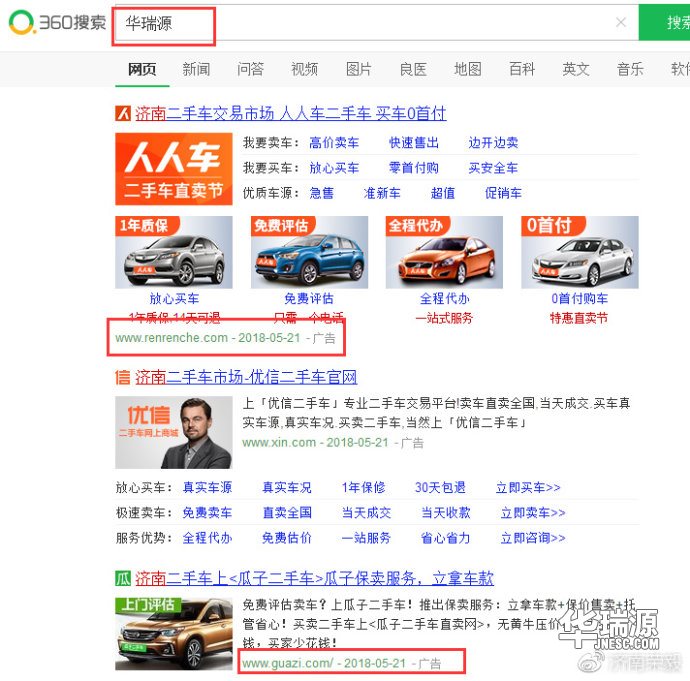
Task: Open the 百科 tab
Action: 522,69
